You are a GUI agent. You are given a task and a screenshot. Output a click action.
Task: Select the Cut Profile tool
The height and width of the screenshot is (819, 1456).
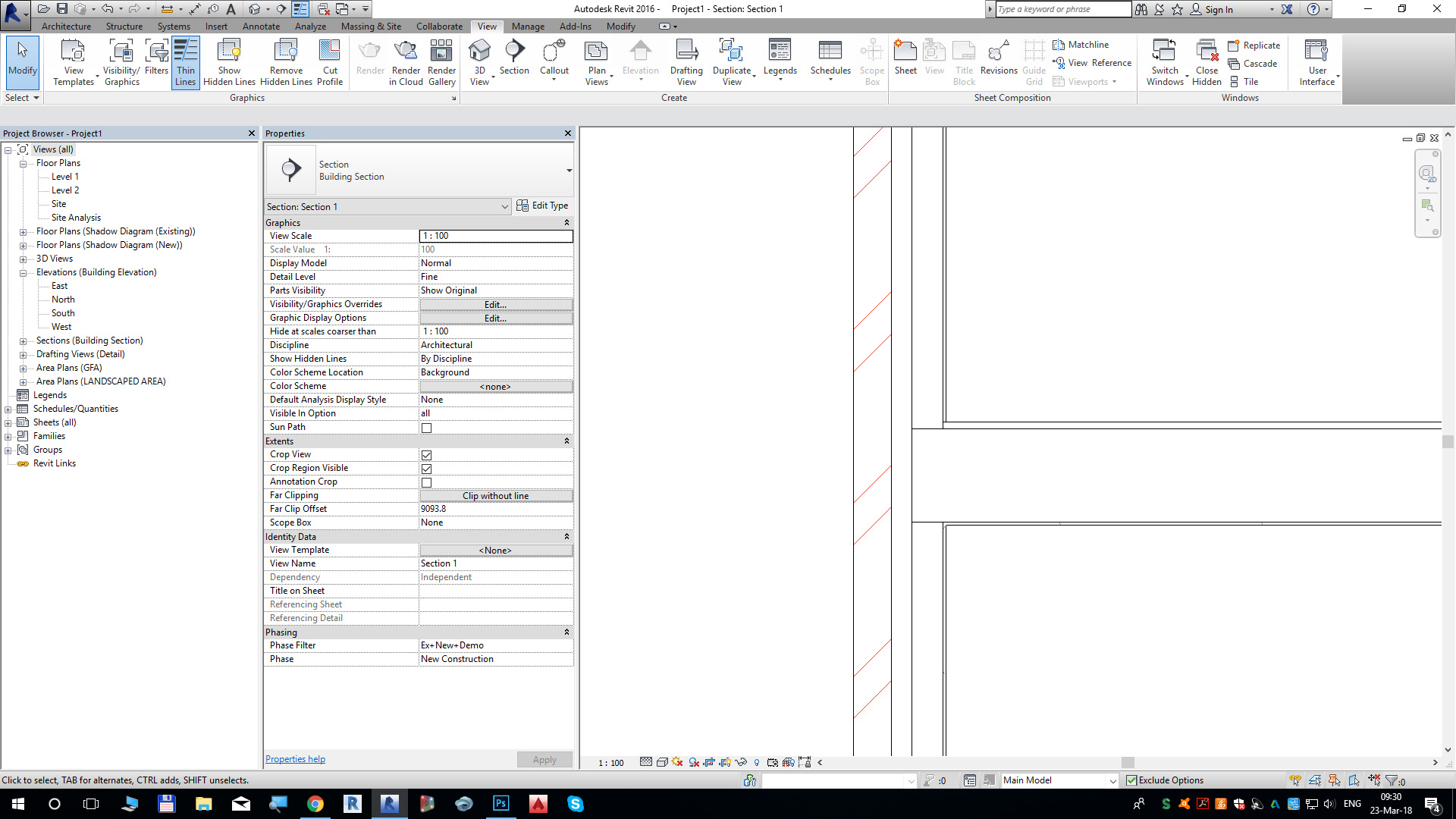[330, 62]
